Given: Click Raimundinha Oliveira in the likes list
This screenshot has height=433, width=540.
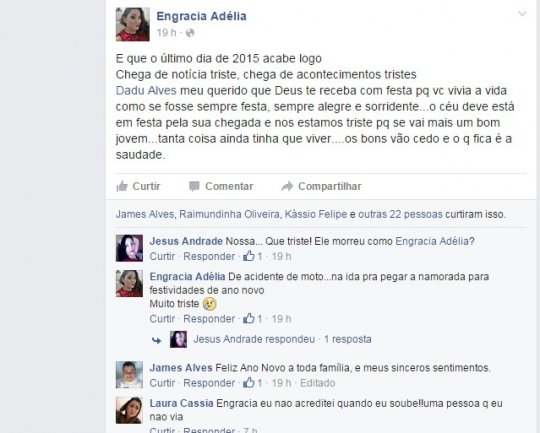Looking at the screenshot, I should [229, 214].
